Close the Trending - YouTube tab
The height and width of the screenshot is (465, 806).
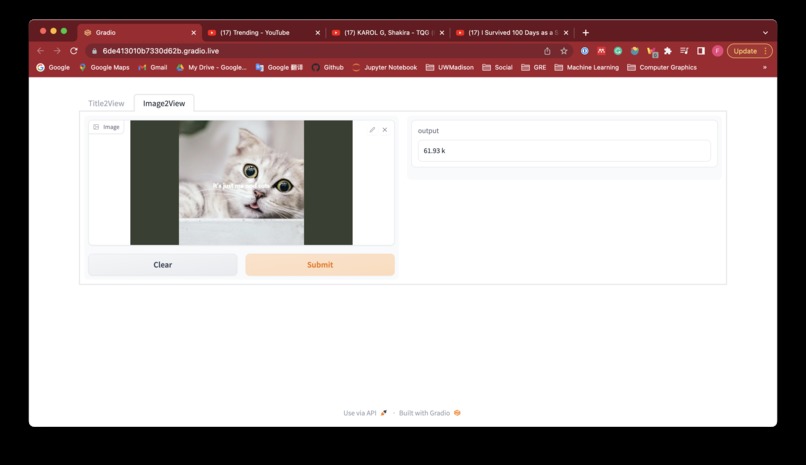pyautogui.click(x=318, y=32)
